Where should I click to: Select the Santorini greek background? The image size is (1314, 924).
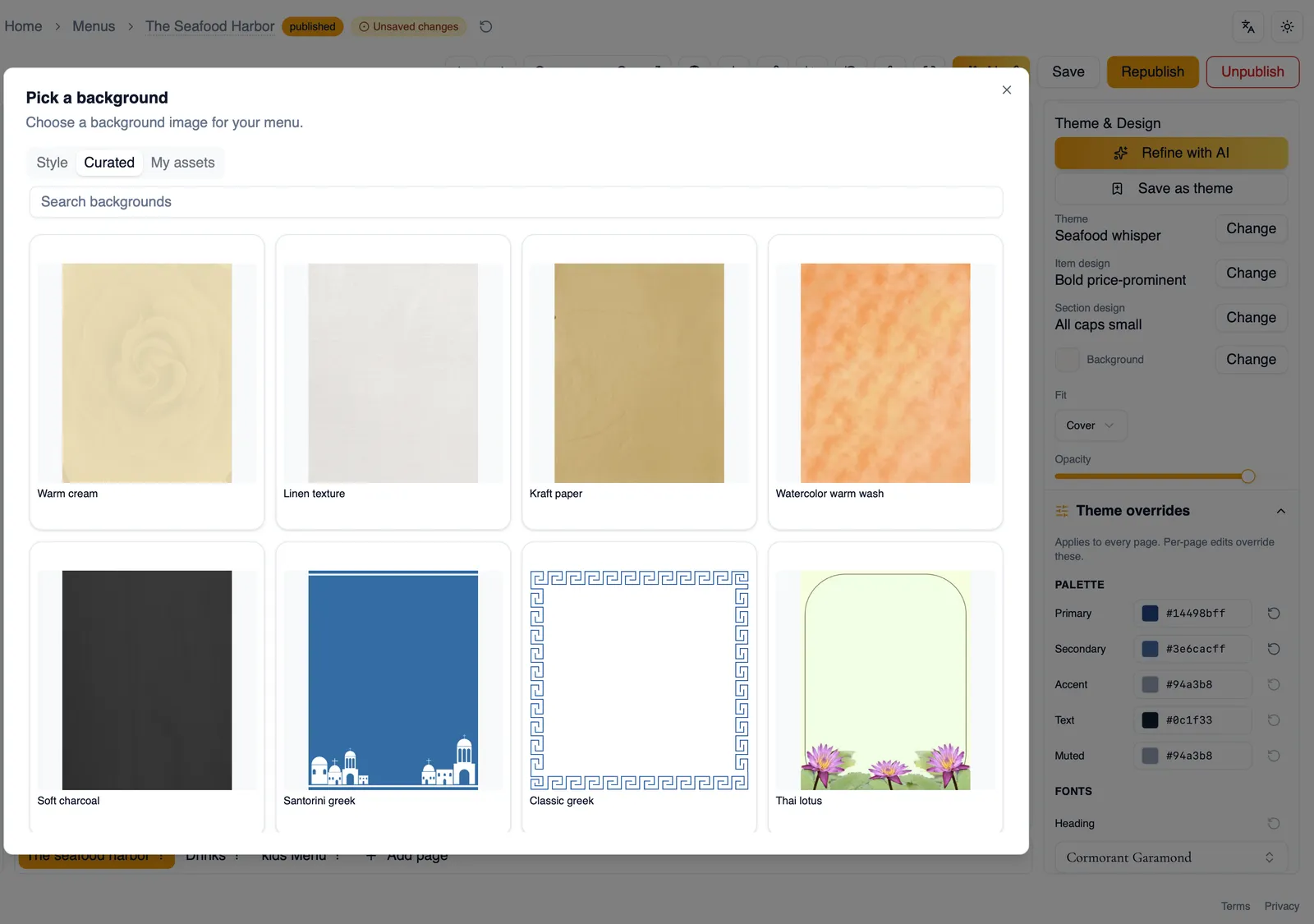tap(393, 688)
